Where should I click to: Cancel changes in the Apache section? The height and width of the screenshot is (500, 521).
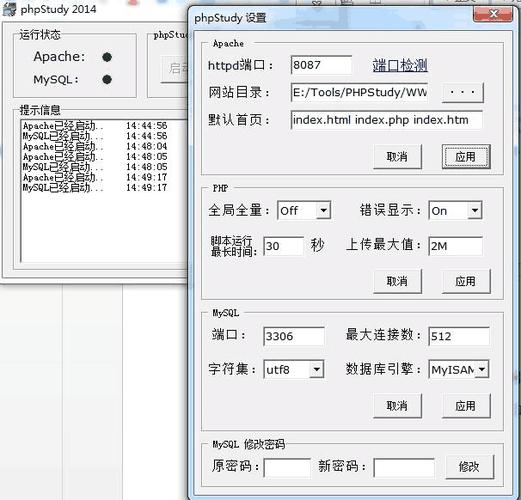[397, 157]
